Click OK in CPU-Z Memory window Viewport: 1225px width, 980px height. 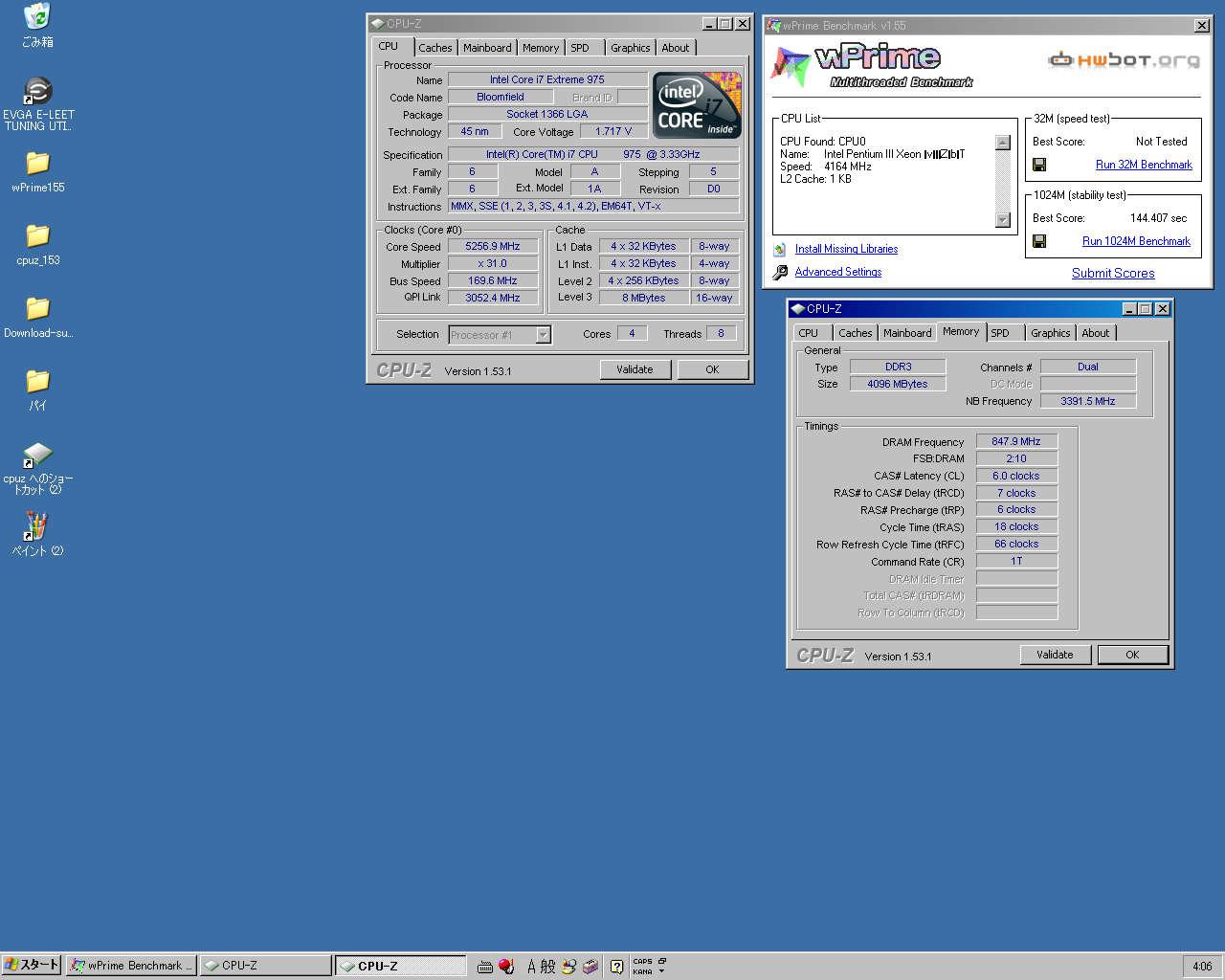[1132, 655]
